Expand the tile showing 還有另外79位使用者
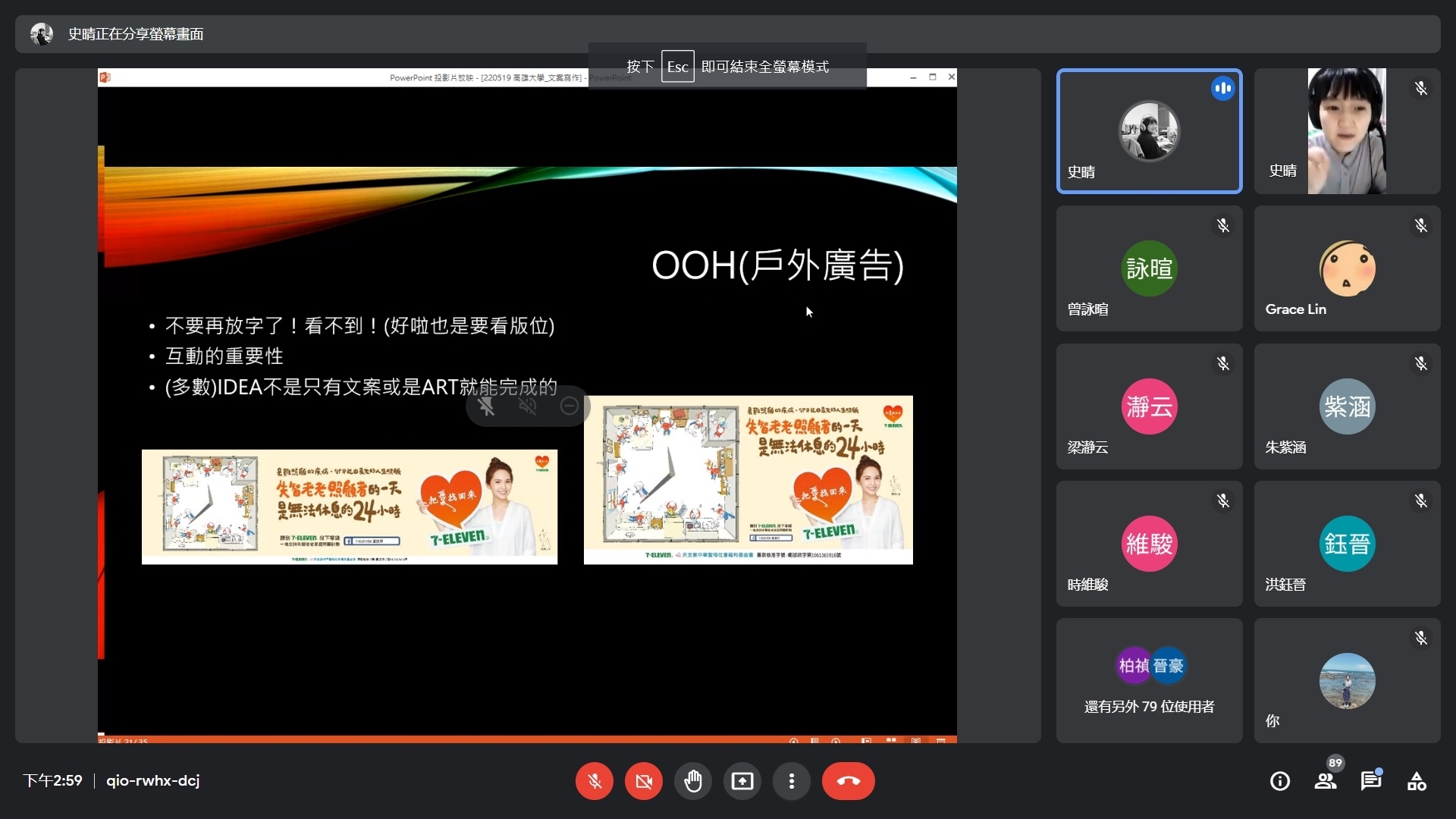 (x=1148, y=680)
